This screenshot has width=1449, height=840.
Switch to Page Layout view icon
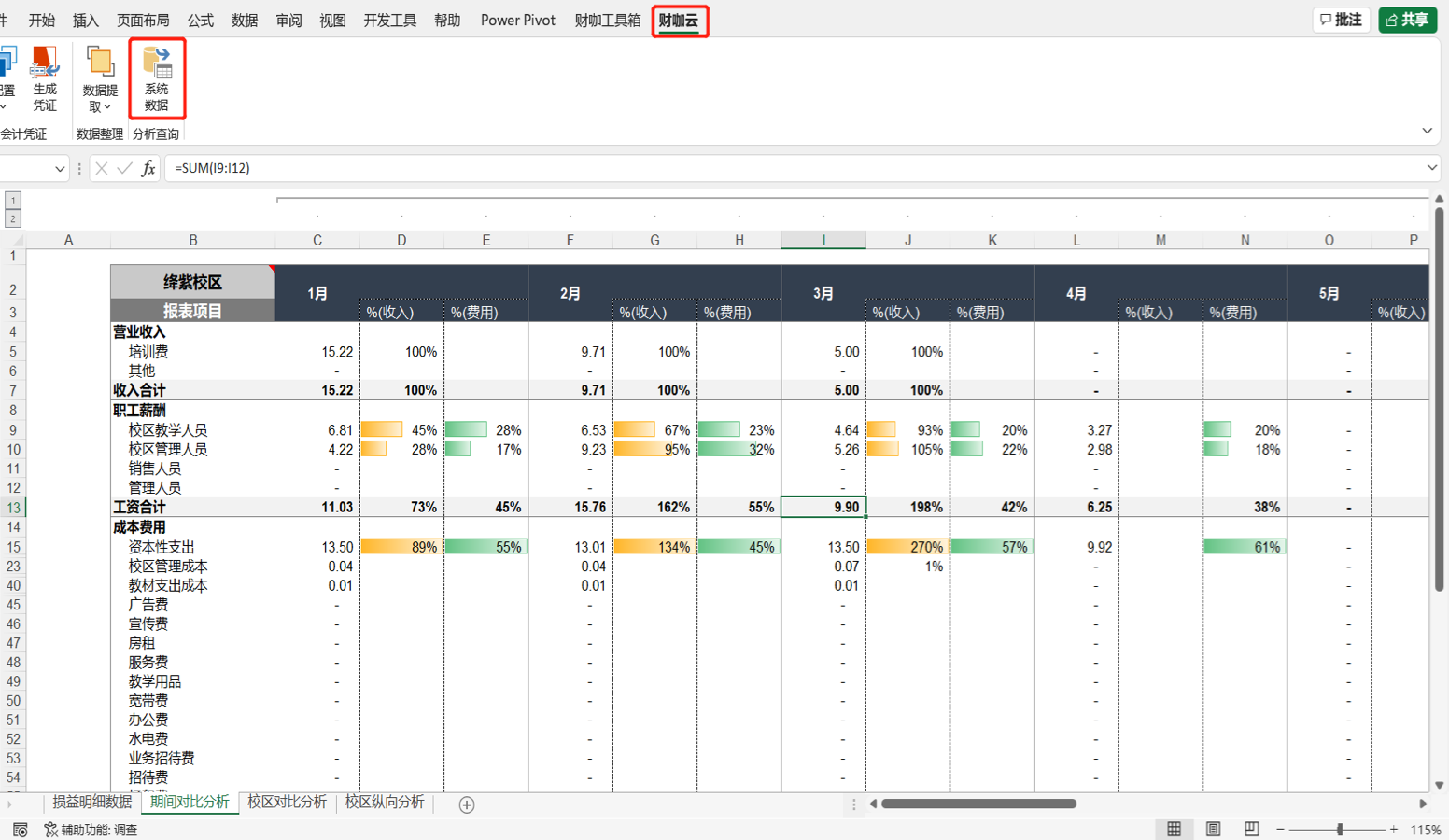1213,829
